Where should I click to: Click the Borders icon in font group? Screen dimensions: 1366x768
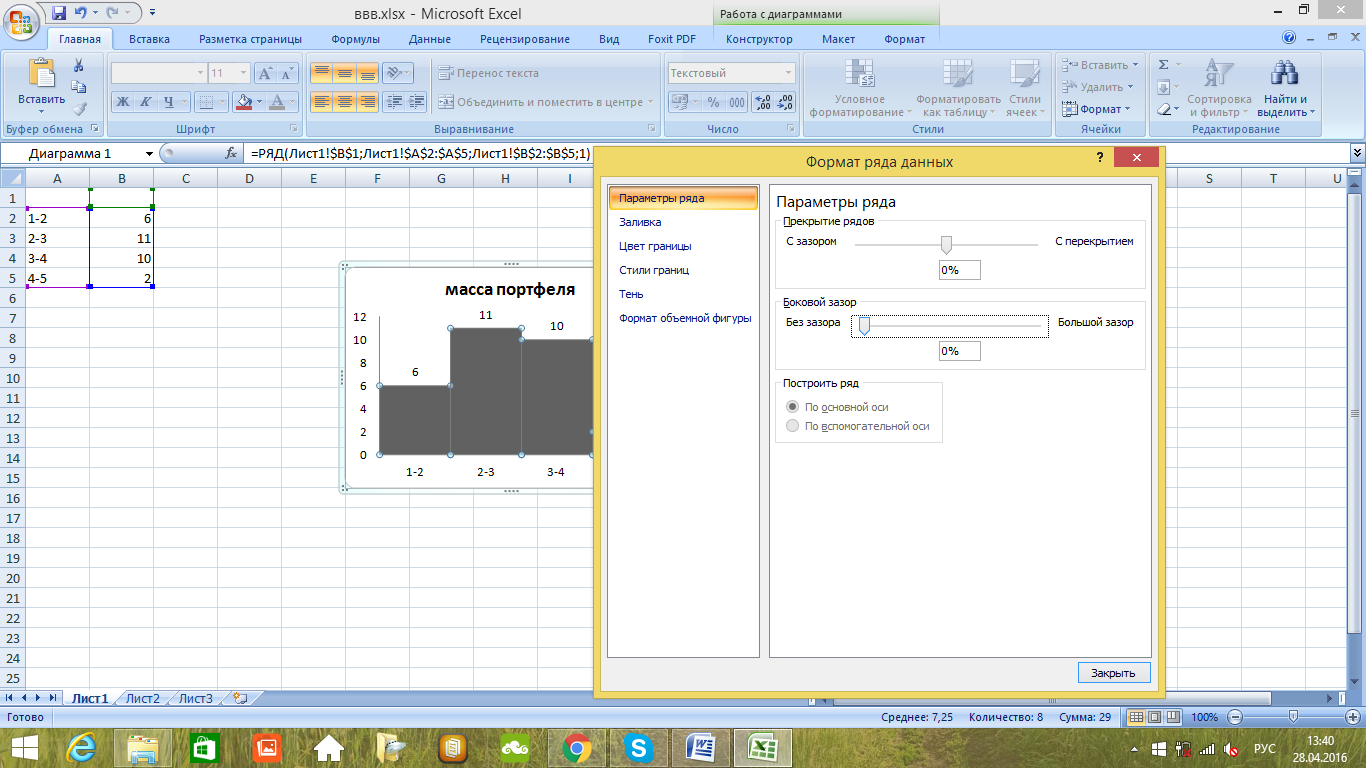[x=204, y=102]
